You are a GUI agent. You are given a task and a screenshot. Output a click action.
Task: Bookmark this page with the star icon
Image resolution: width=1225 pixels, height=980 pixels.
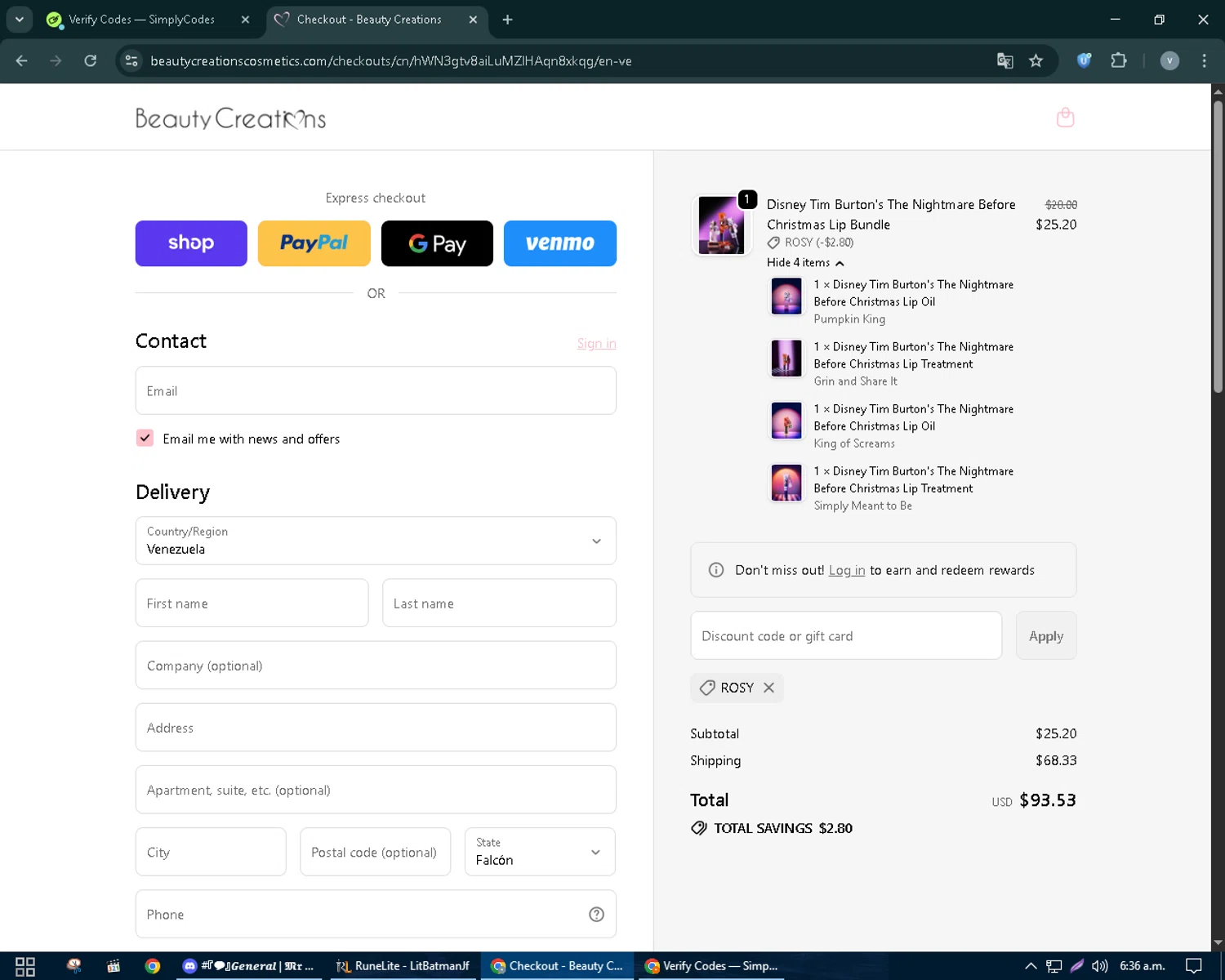(x=1036, y=60)
